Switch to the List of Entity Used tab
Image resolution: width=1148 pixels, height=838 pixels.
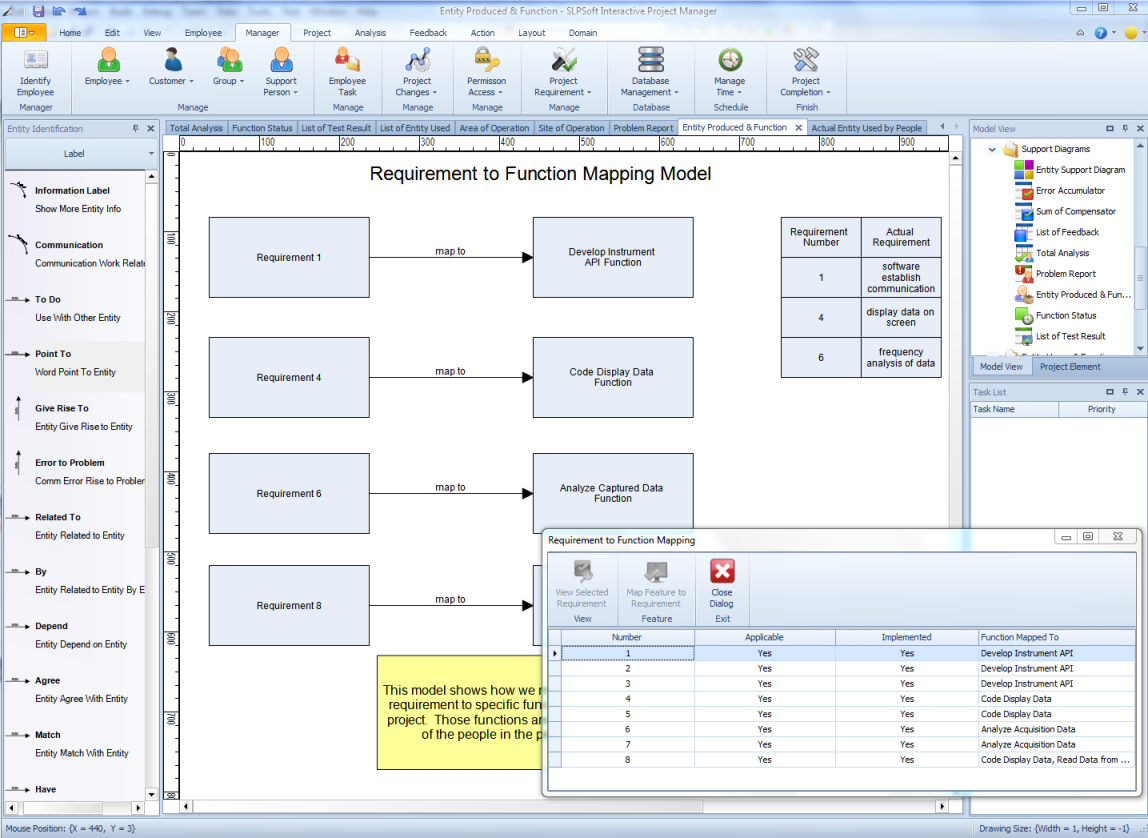pyautogui.click(x=415, y=128)
